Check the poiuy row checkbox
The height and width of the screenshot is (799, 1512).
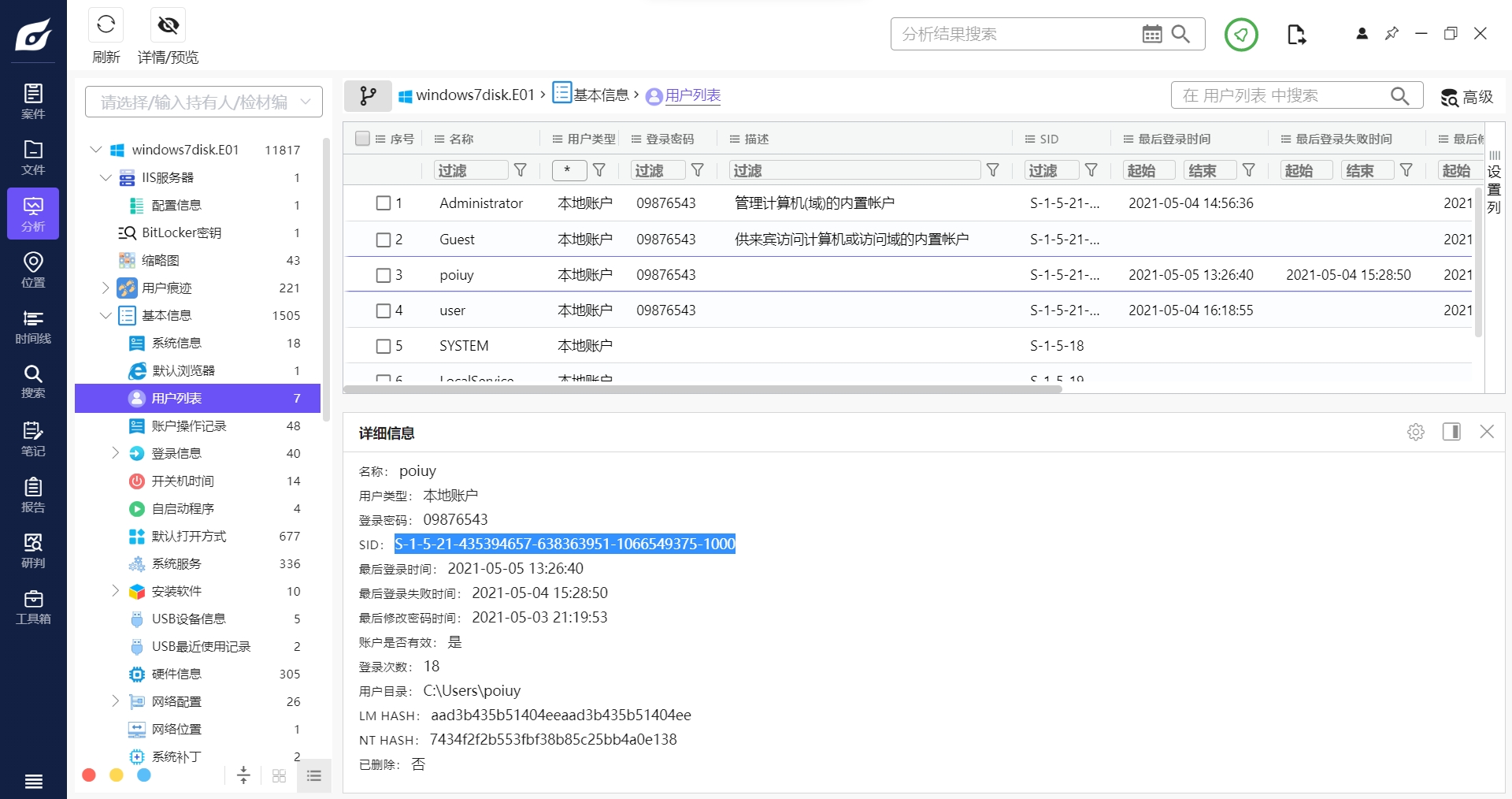(x=384, y=275)
